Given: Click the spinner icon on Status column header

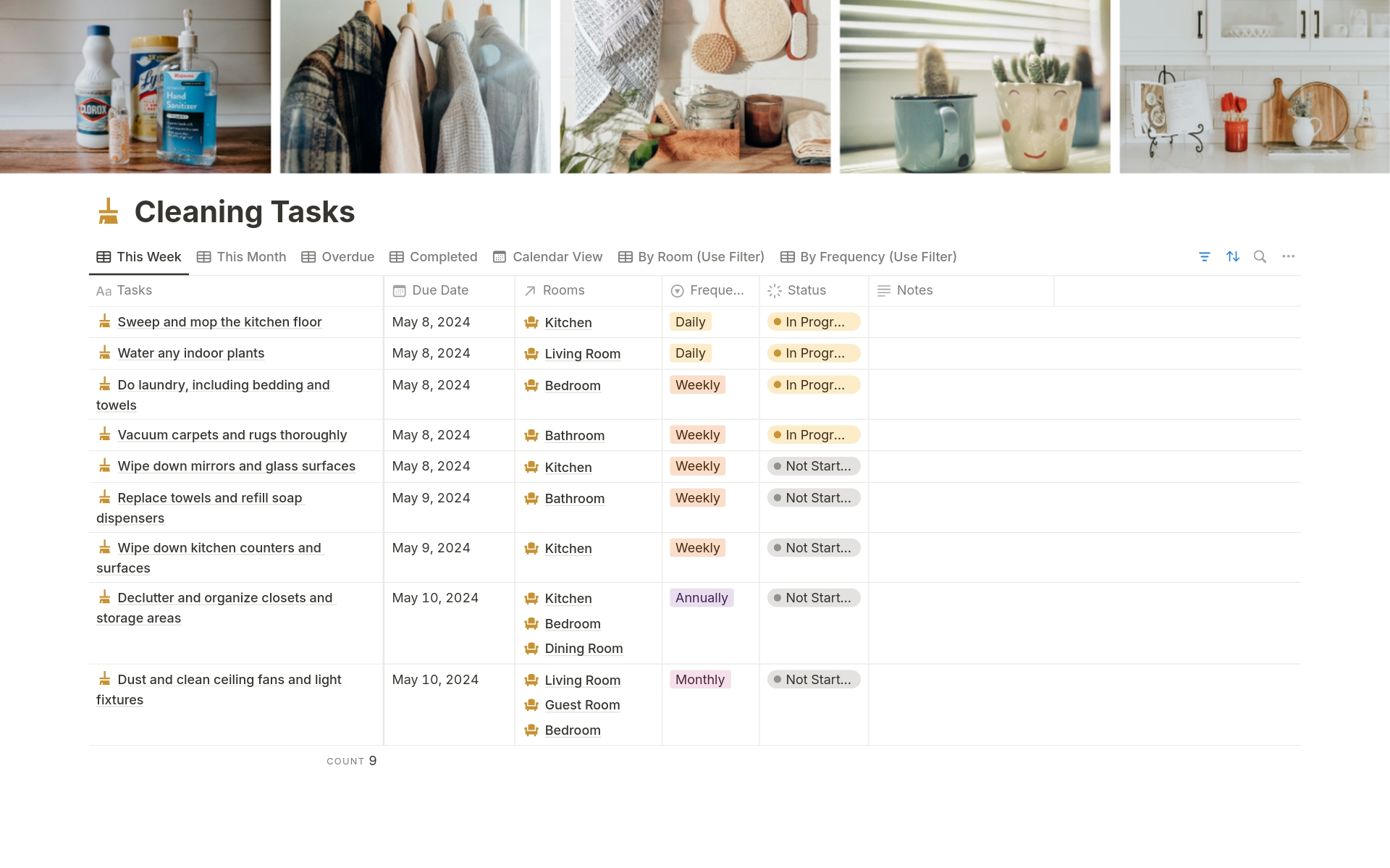Looking at the screenshot, I should (773, 291).
